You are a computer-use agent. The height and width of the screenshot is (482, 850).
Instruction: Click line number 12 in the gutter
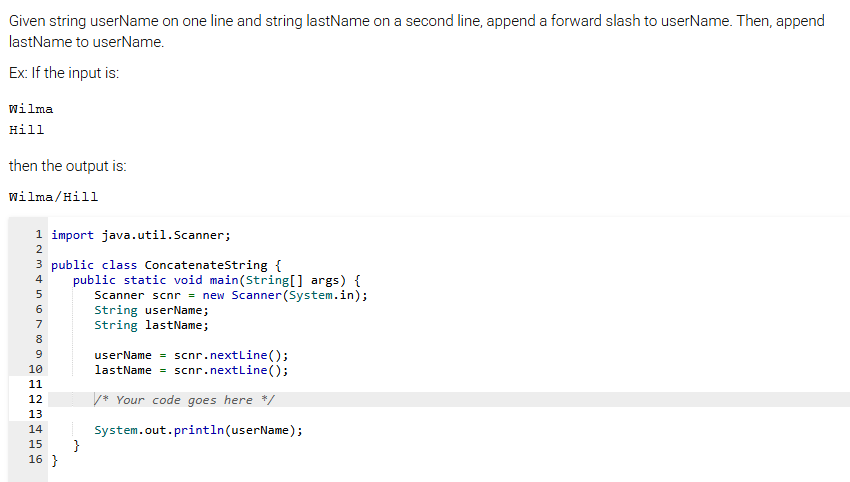tap(35, 400)
